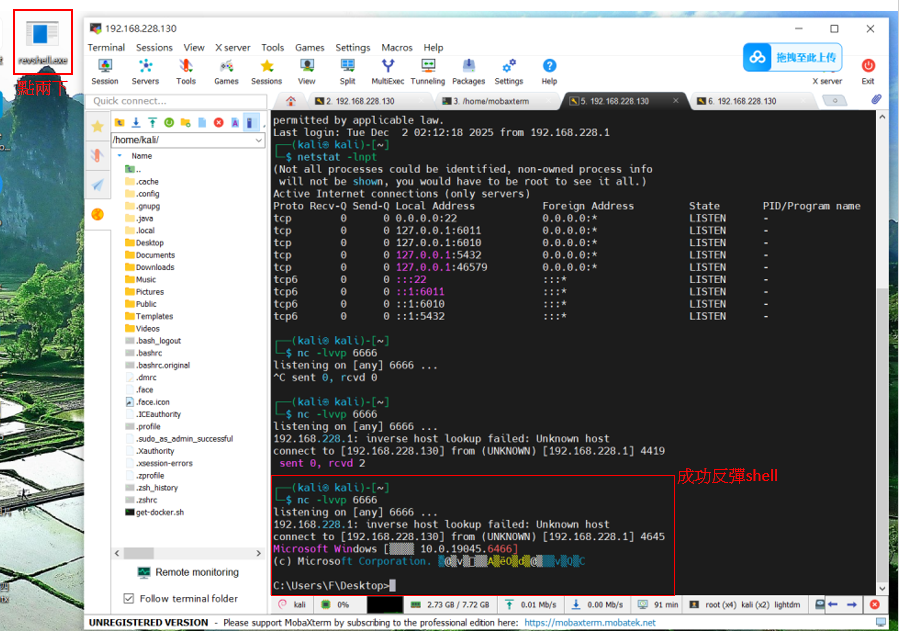Open the Sessions star icon in toolbar
Image resolution: width=899 pixels, height=631 pixels.
(x=267, y=72)
